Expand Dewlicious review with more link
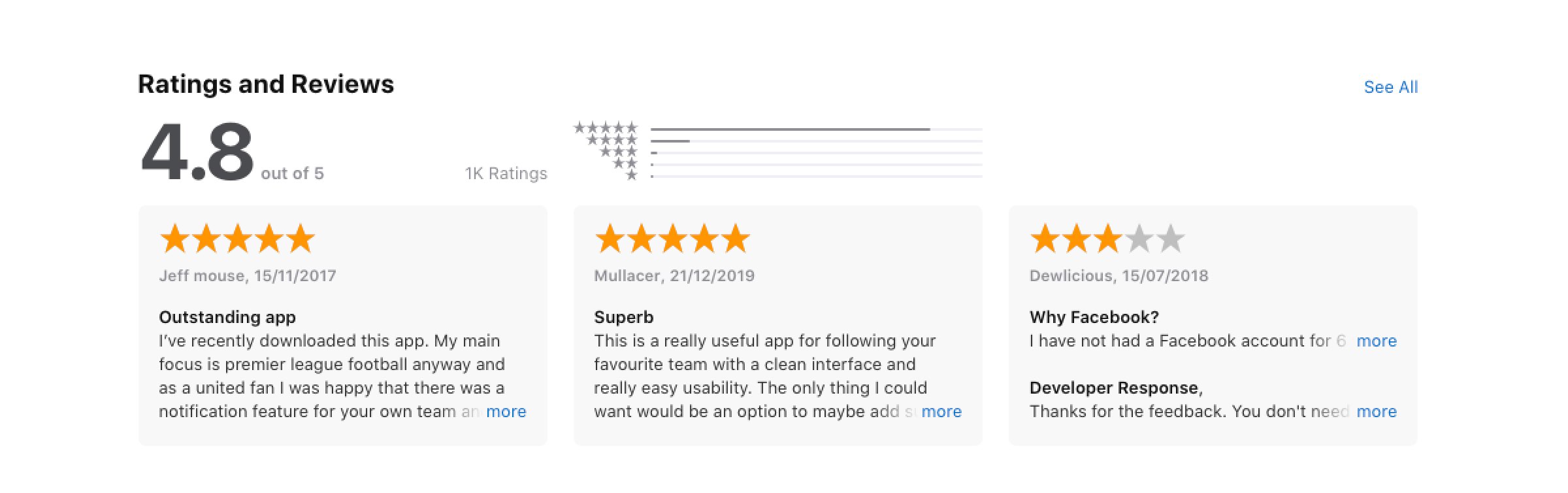Screen dimensions: 1568x493 click(x=1376, y=341)
